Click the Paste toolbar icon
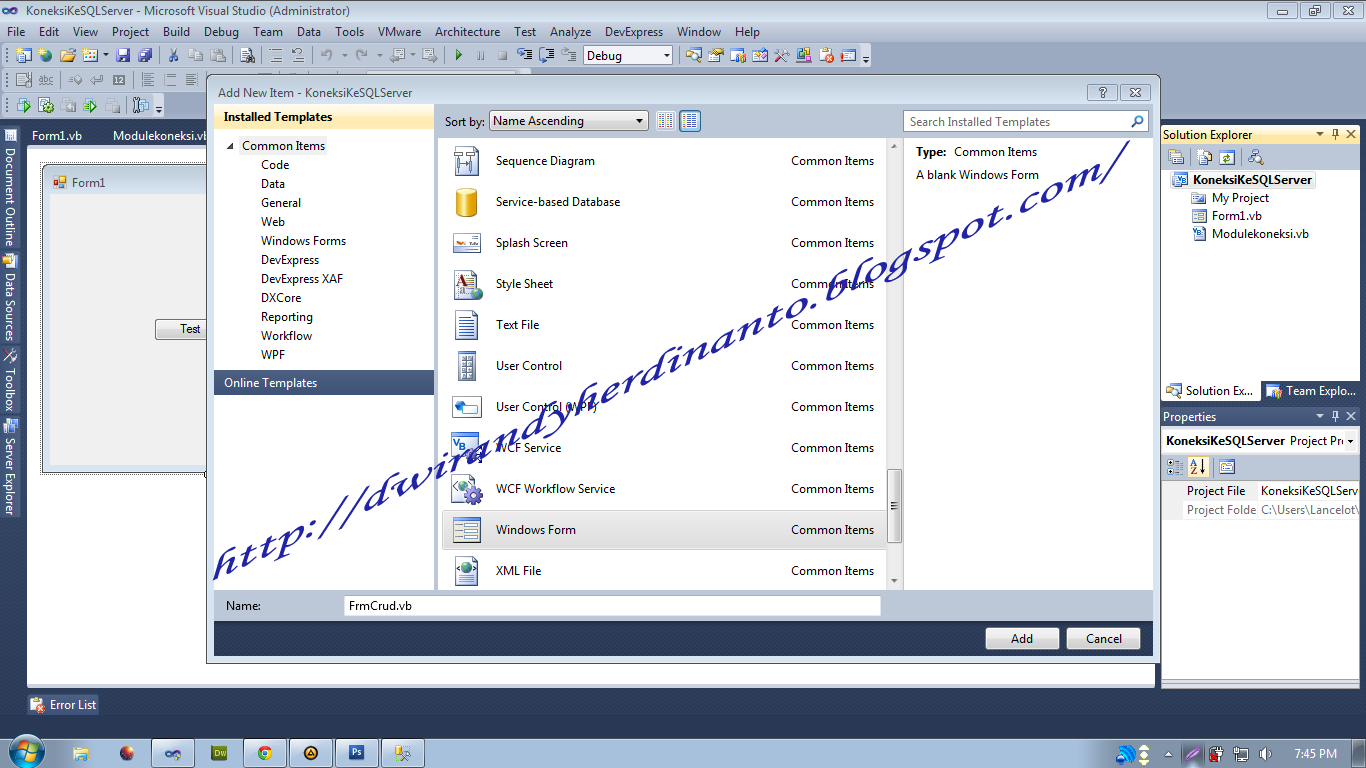The width and height of the screenshot is (1366, 768). pyautogui.click(x=218, y=55)
